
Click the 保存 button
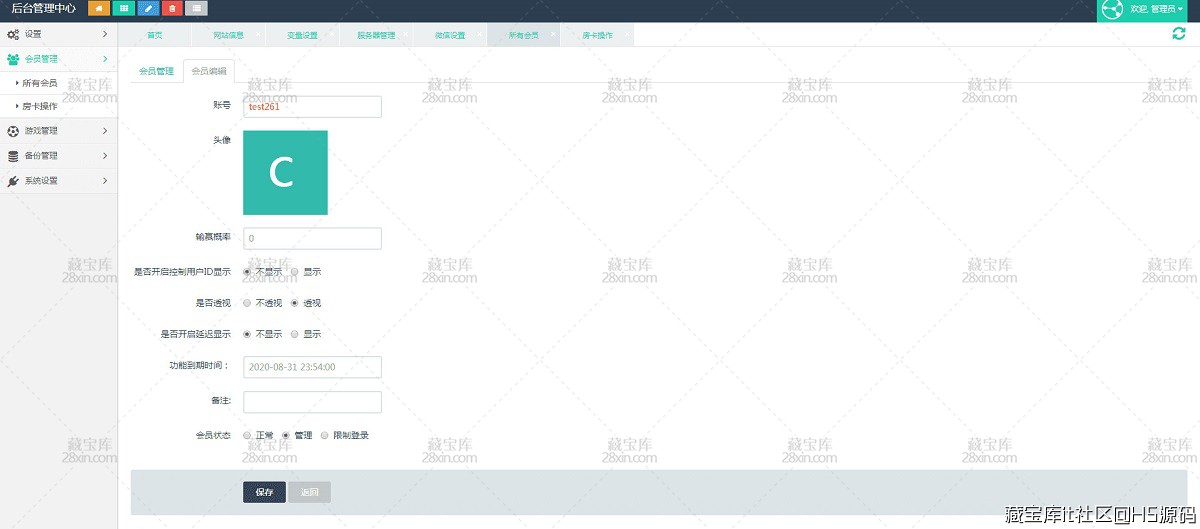[264, 492]
